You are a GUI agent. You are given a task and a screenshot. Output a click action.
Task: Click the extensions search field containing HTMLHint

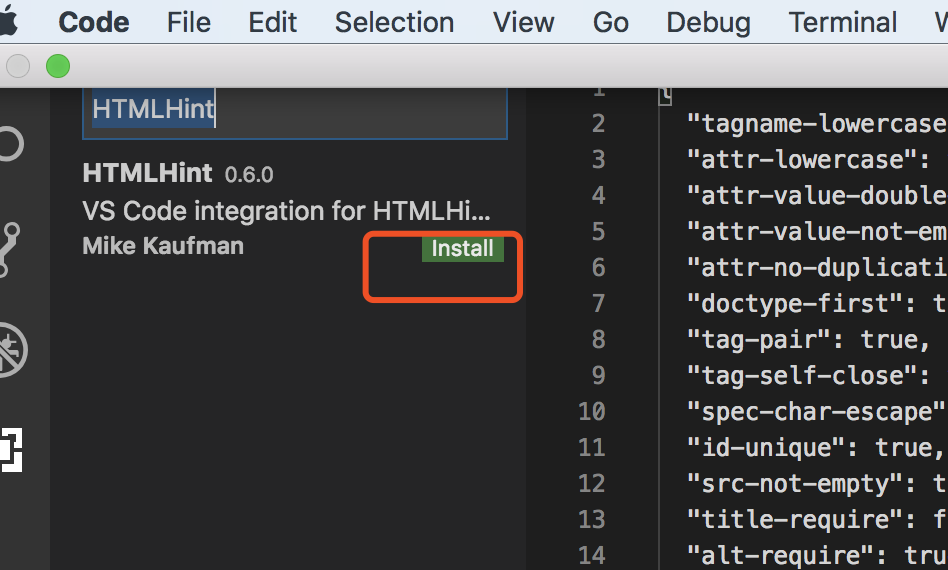click(295, 110)
